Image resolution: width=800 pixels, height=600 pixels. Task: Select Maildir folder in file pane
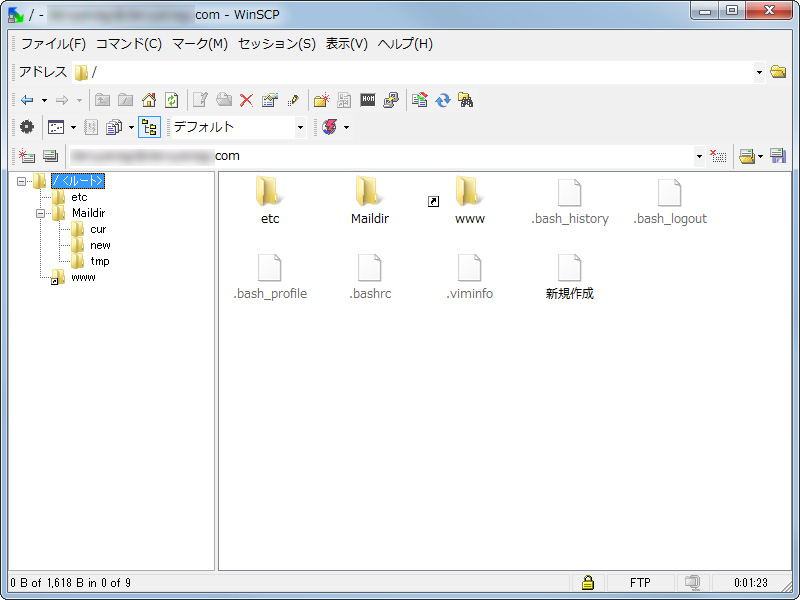369,201
